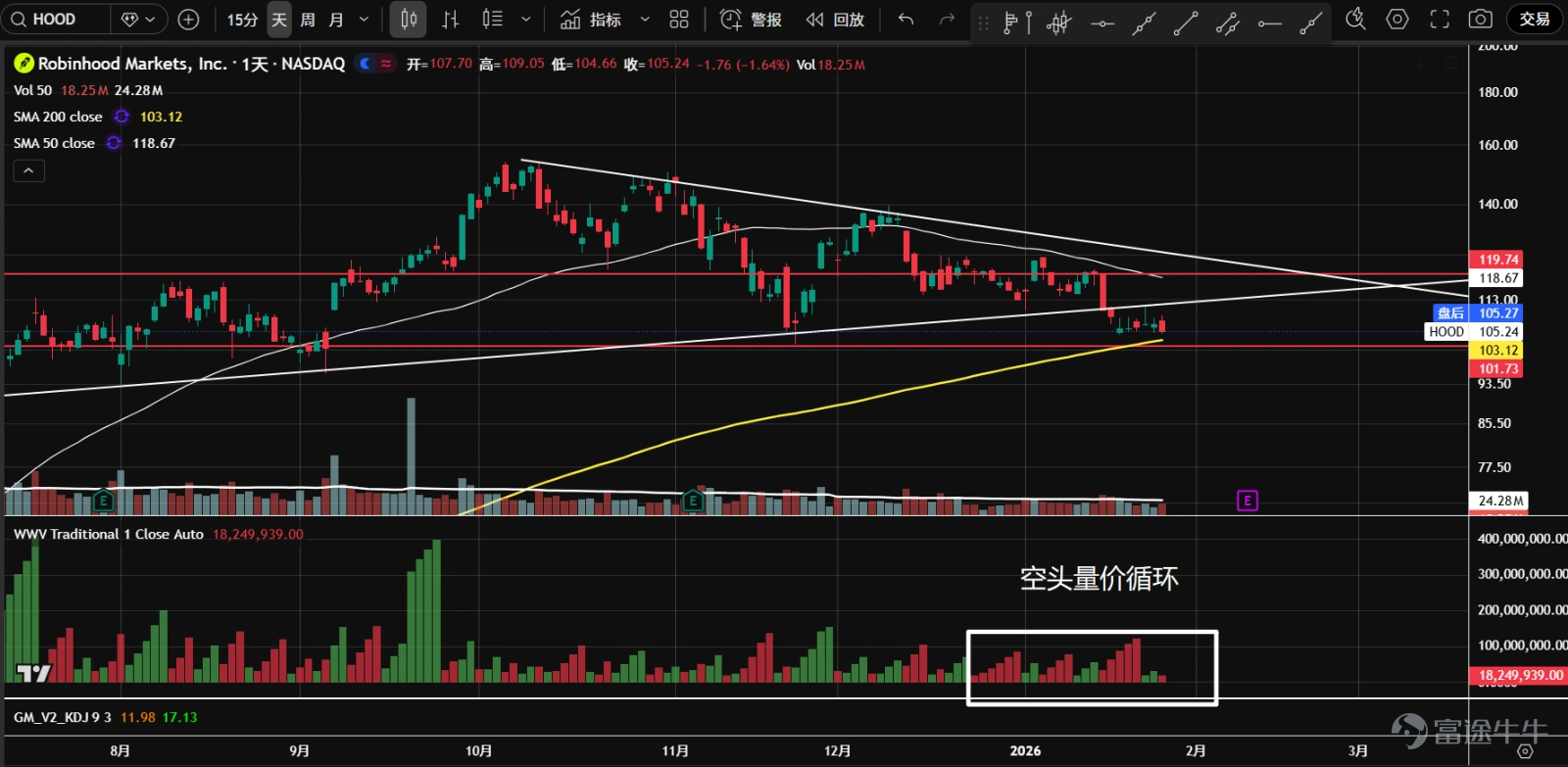Toggle the pink wavy adjustment indicator
Screen dimensions: 1568x767
pyautogui.click(x=386, y=64)
